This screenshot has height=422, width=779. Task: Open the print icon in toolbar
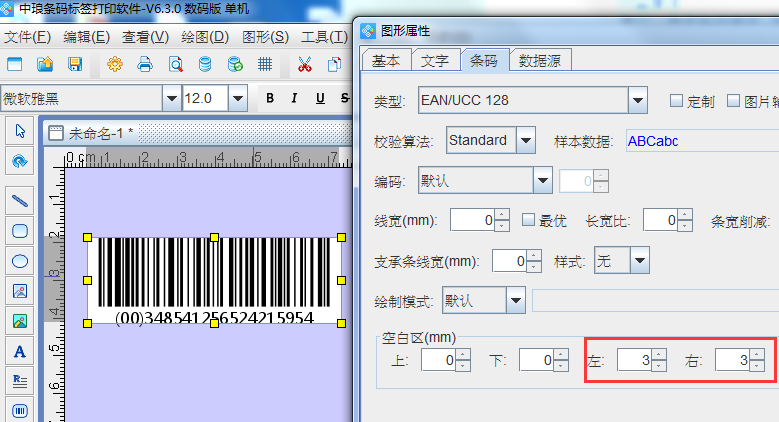click(145, 65)
